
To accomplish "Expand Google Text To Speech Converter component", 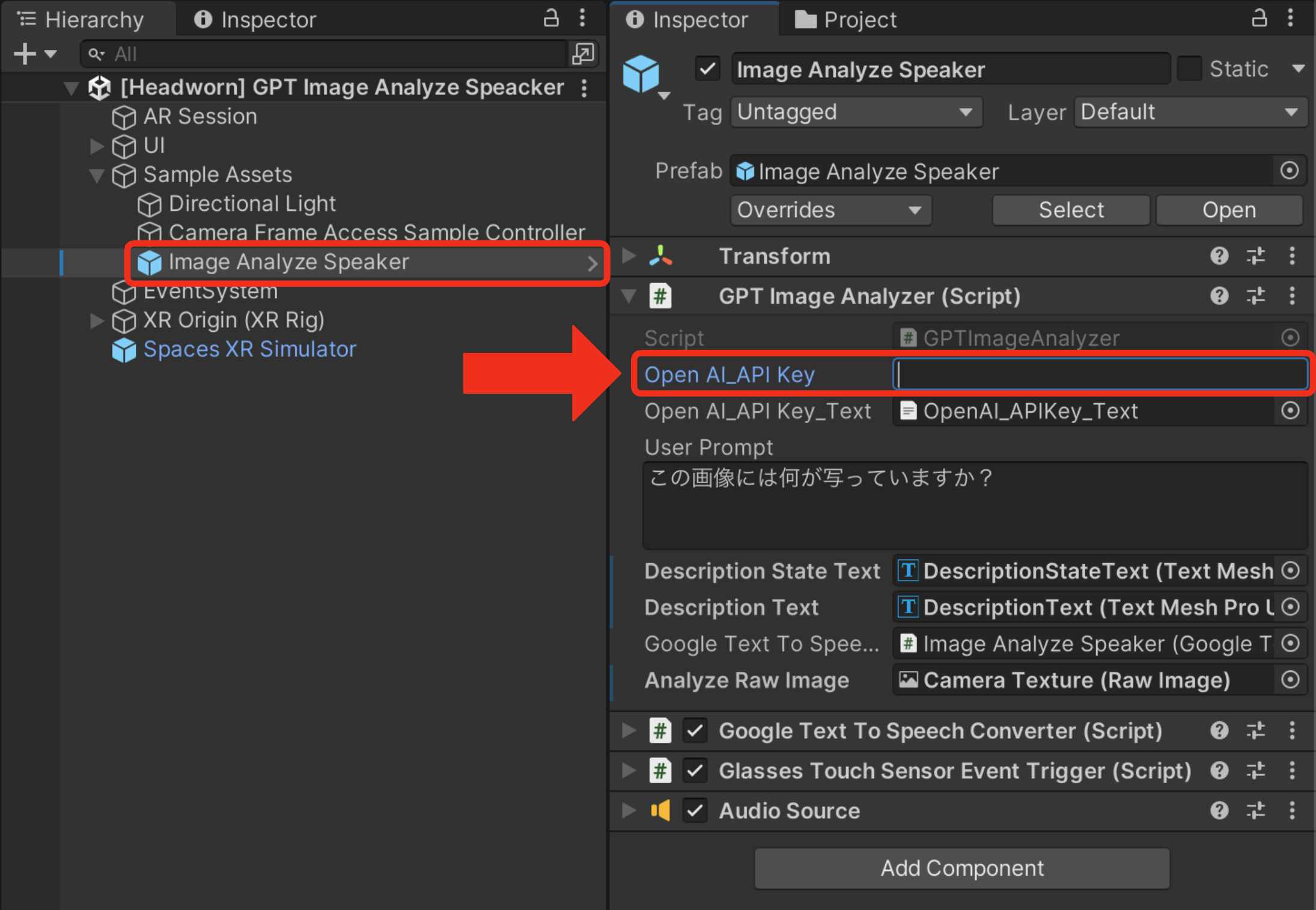I will [629, 731].
